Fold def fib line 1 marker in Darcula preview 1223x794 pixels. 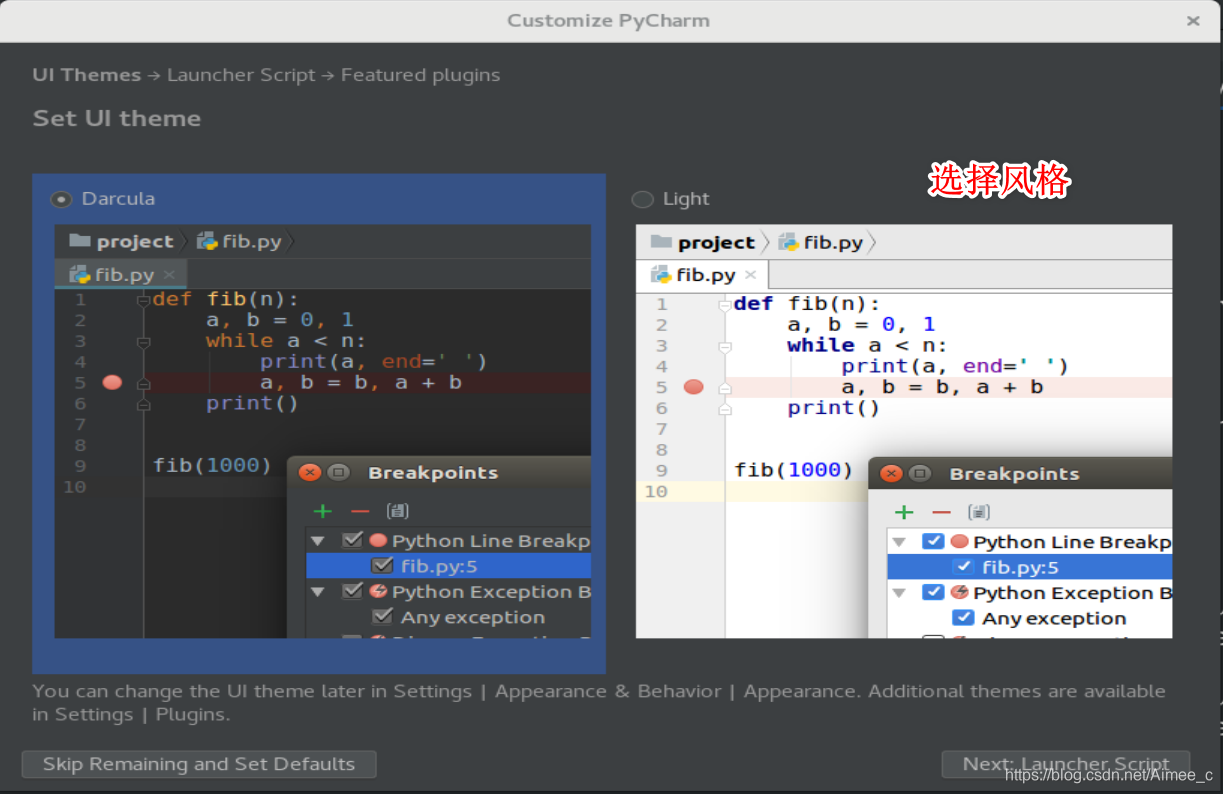(x=144, y=299)
